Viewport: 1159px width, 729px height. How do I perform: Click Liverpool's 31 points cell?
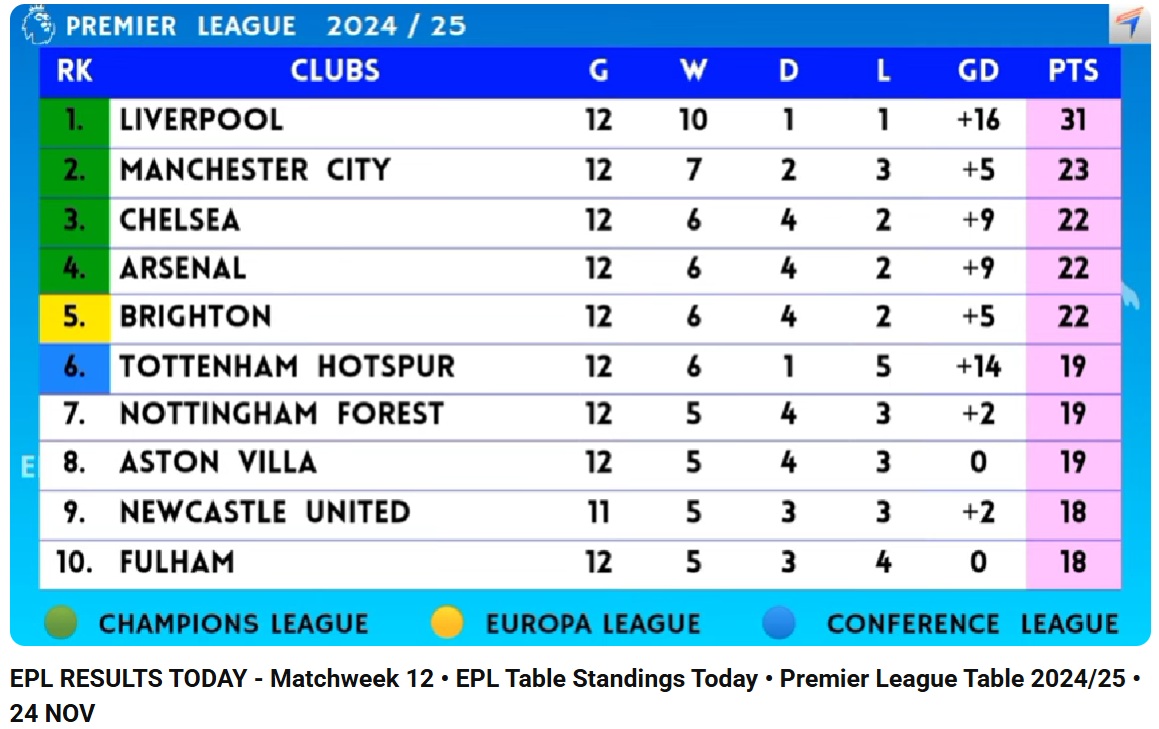[x=1073, y=122]
